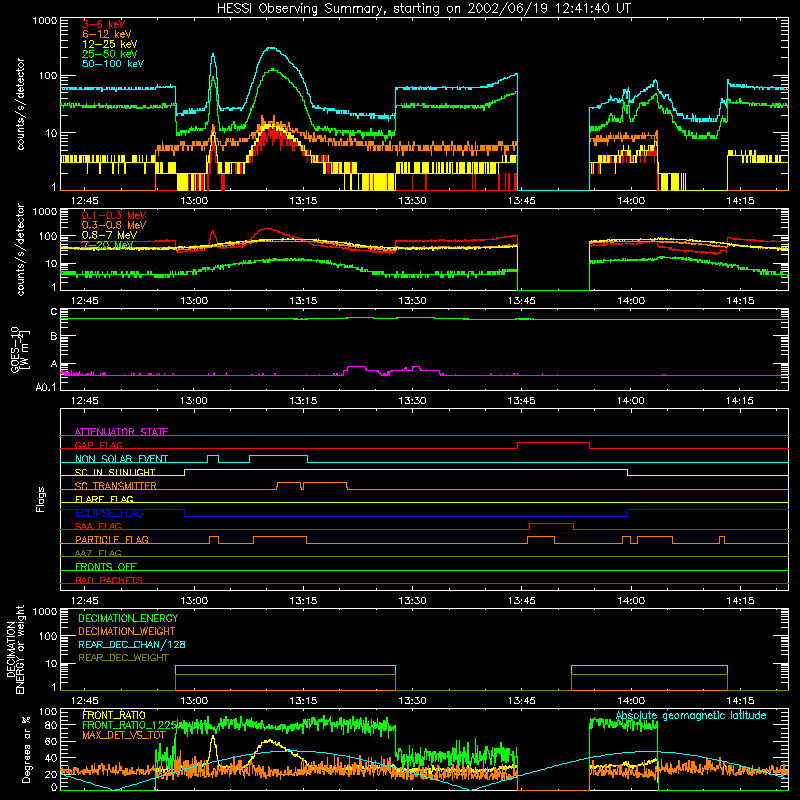
Task: Click the FRONT_RATIO_1225 legend entry
Action: coord(130,726)
